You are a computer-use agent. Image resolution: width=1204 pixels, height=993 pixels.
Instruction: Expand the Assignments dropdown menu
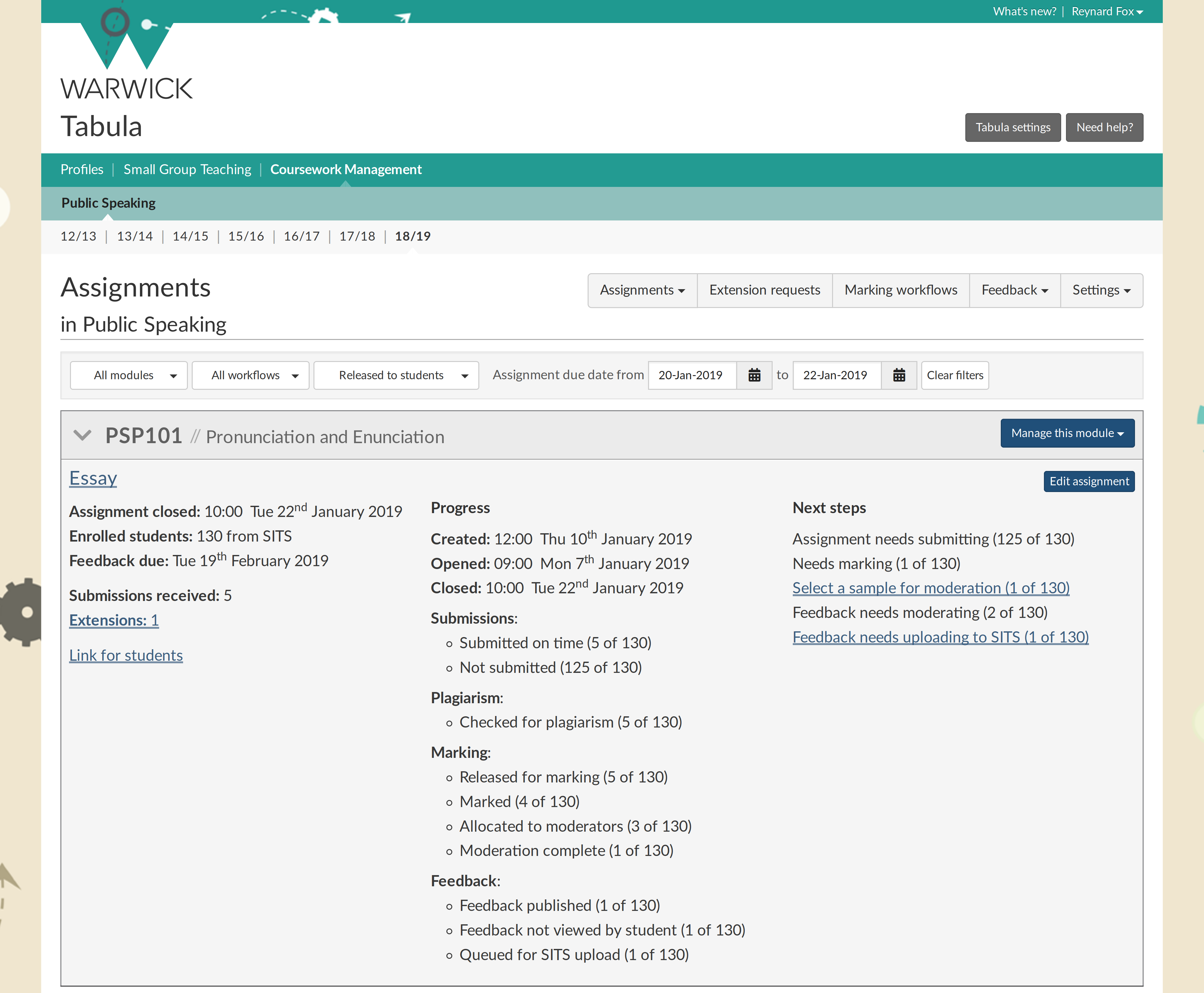642,290
